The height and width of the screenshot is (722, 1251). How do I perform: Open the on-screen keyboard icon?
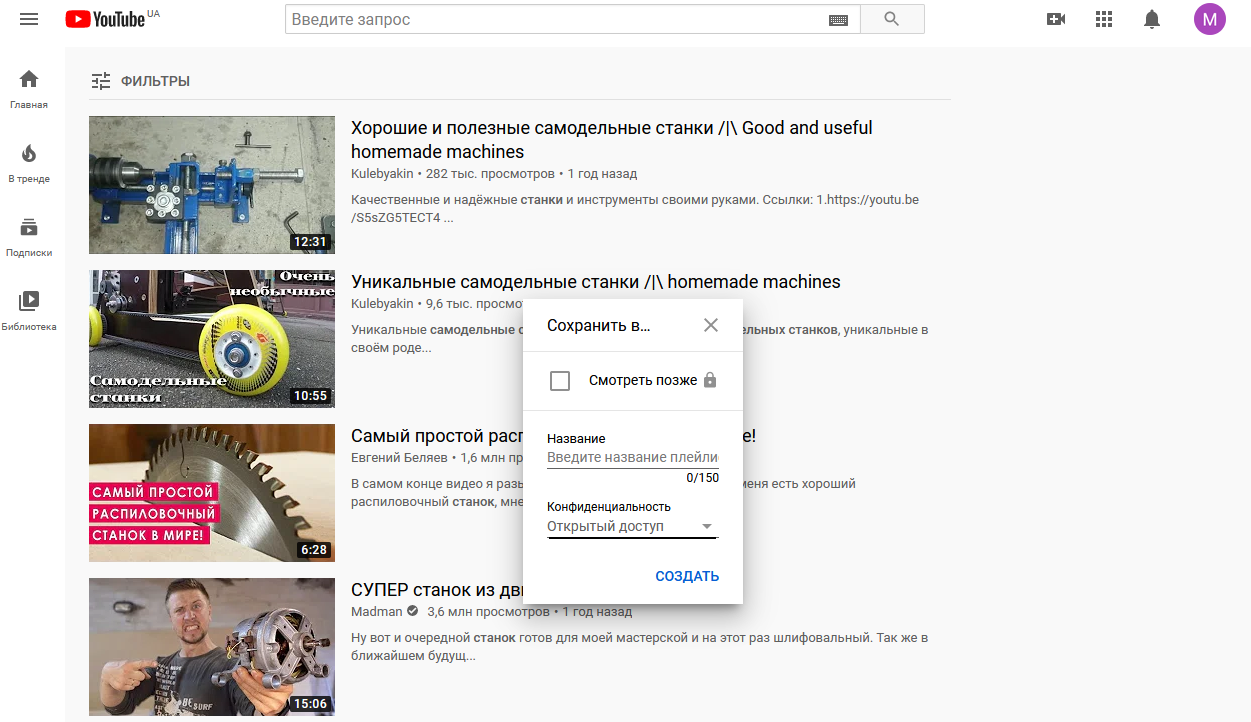838,20
